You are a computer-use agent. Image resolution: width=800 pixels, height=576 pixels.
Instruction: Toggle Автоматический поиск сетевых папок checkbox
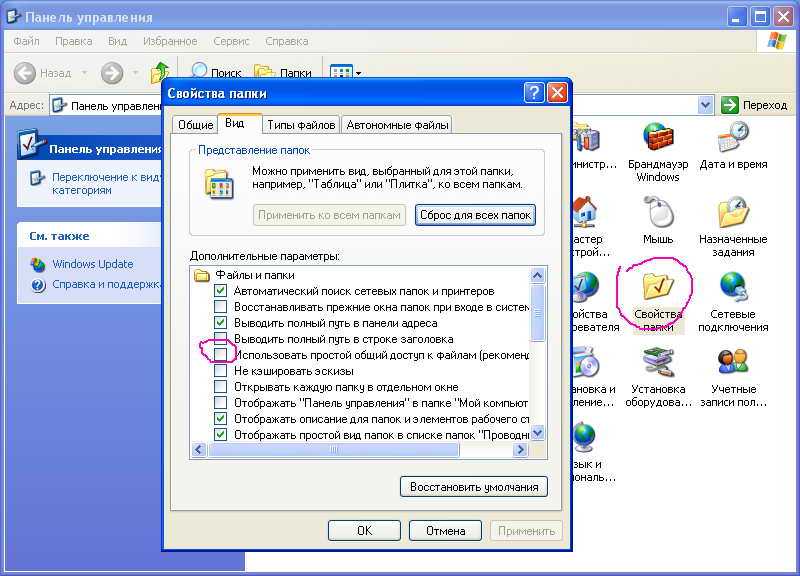tap(220, 291)
